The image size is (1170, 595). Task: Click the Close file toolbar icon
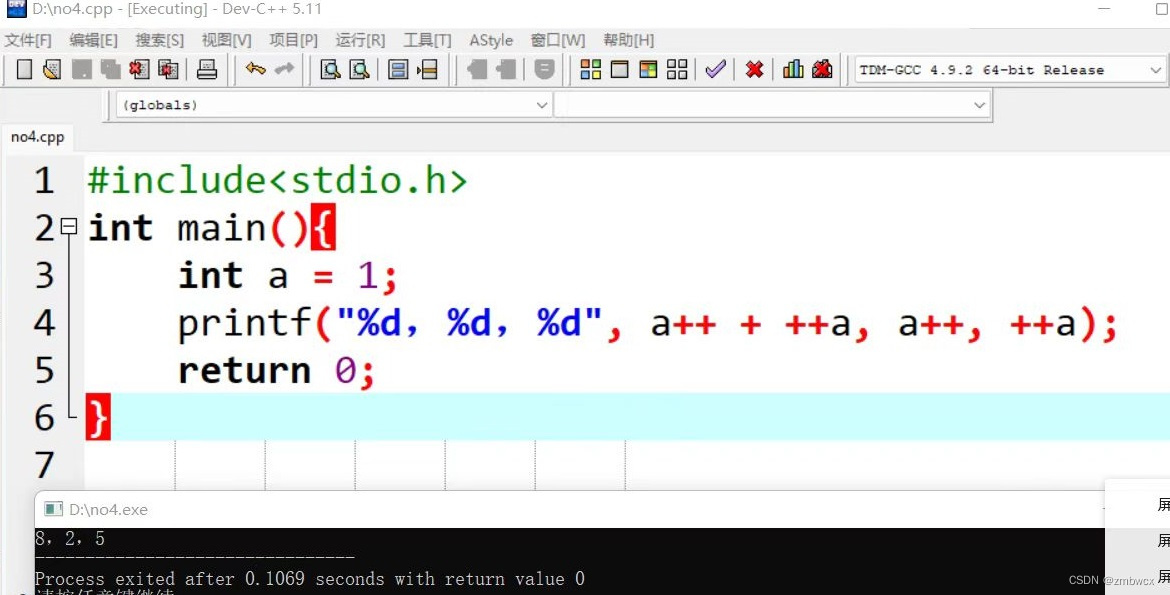point(140,69)
